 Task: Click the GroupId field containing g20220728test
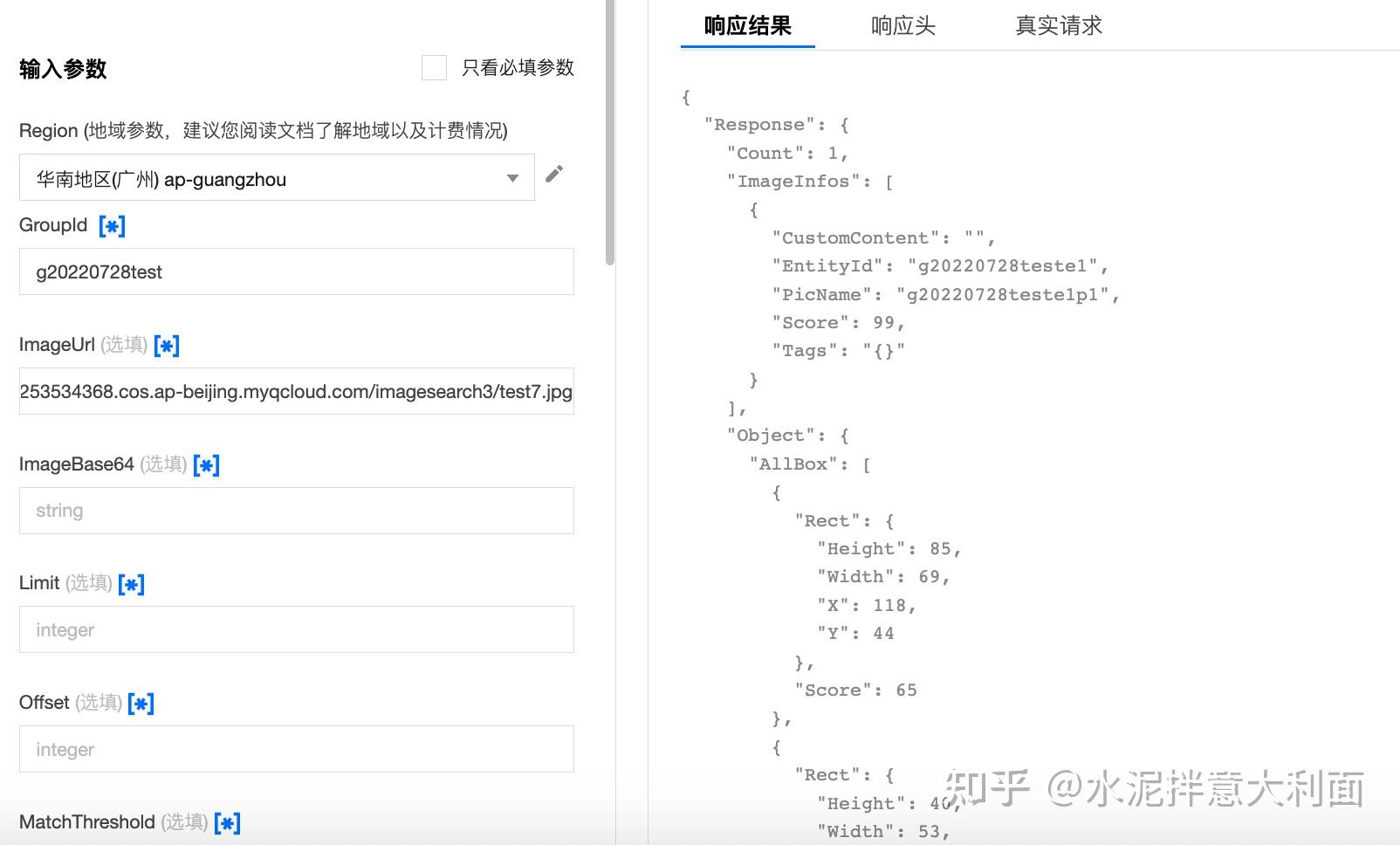[297, 271]
